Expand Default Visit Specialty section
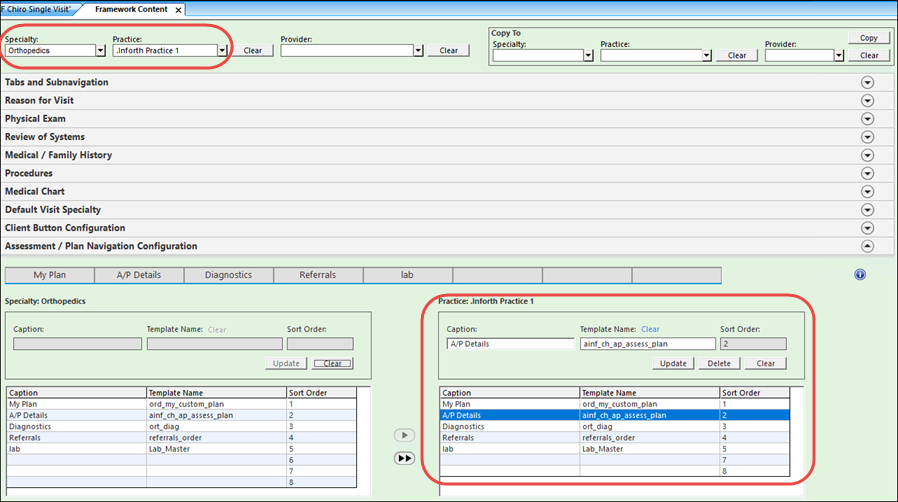 [868, 210]
